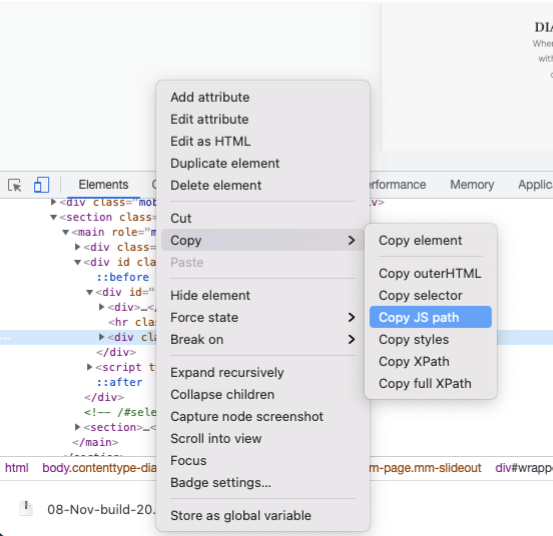Select the closing </main> tag row
Viewport: 553px width, 536px height.
[x=95, y=442]
